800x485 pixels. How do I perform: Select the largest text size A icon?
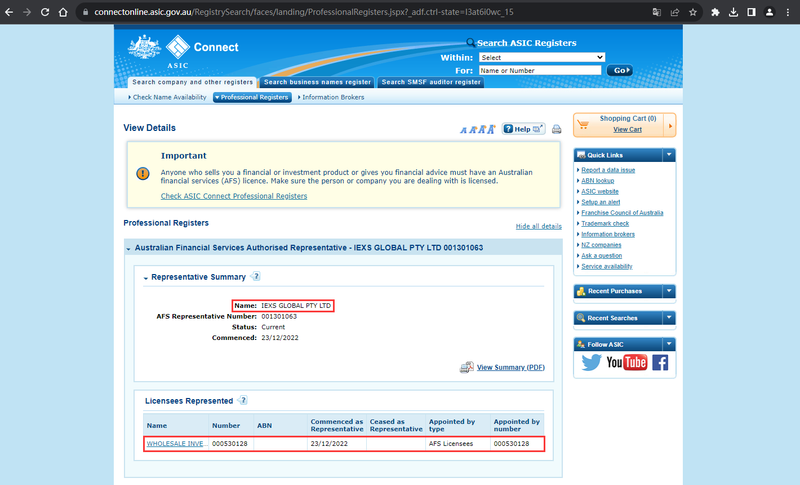[491, 130]
